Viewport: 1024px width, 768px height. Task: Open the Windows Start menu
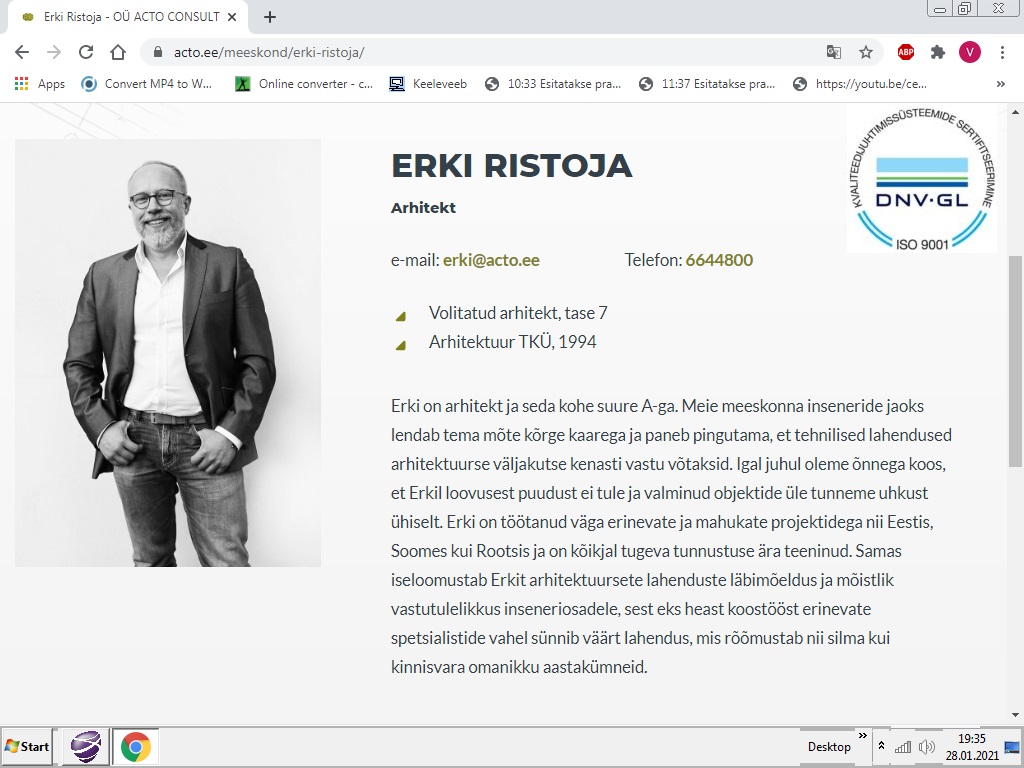[x=28, y=746]
